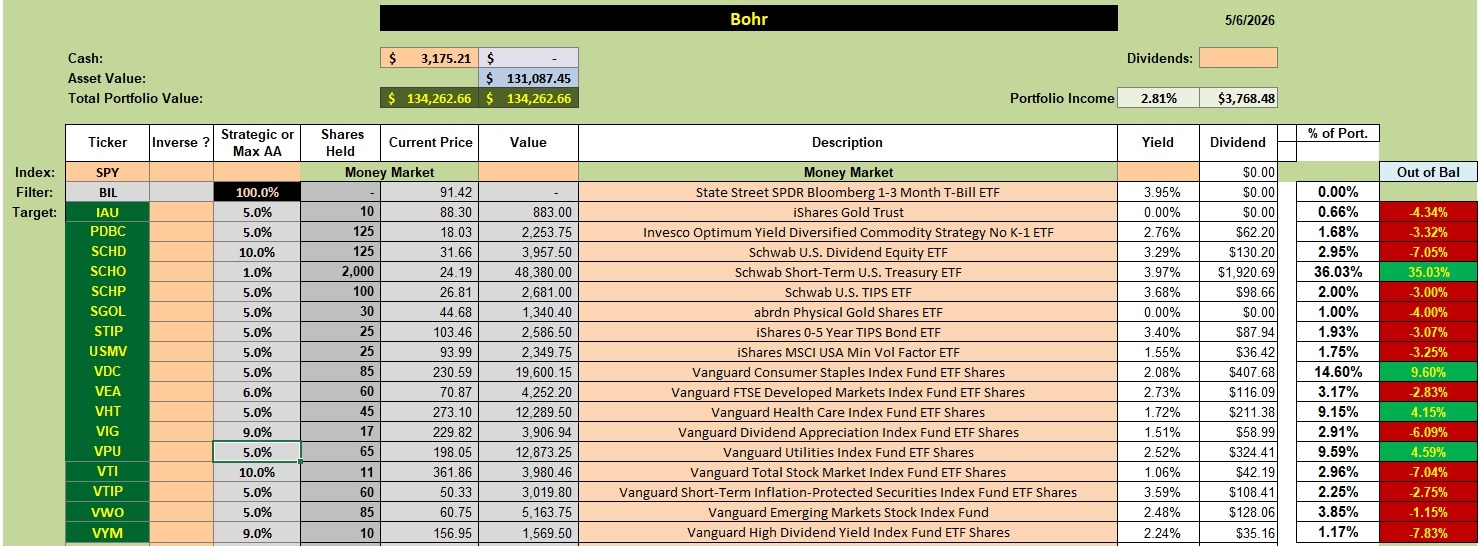Click the red -6.09% out-of-balance cell

(1429, 432)
